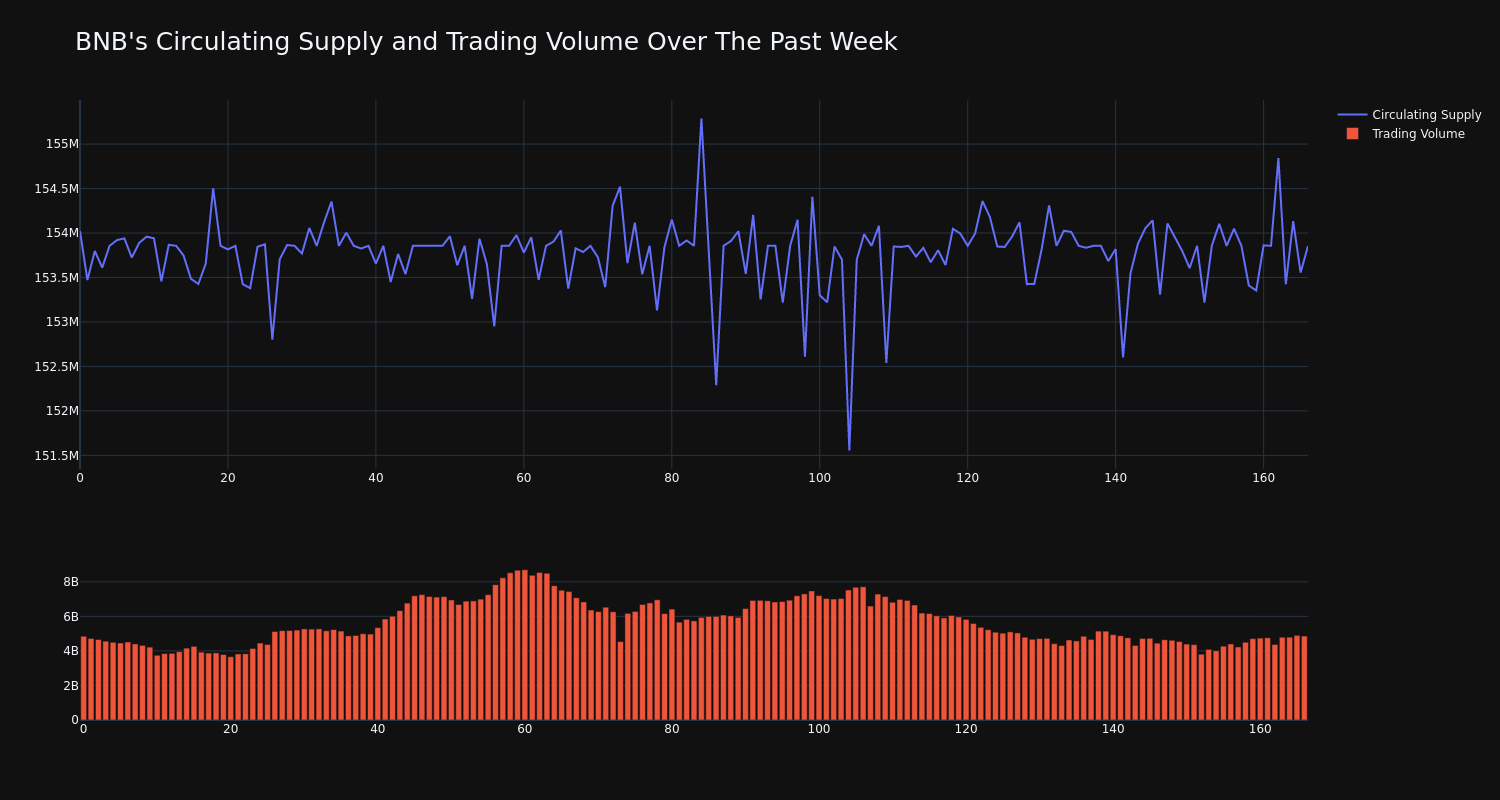Click the 20 tick on supply chart x-axis
The height and width of the screenshot is (800, 1500).
(228, 478)
